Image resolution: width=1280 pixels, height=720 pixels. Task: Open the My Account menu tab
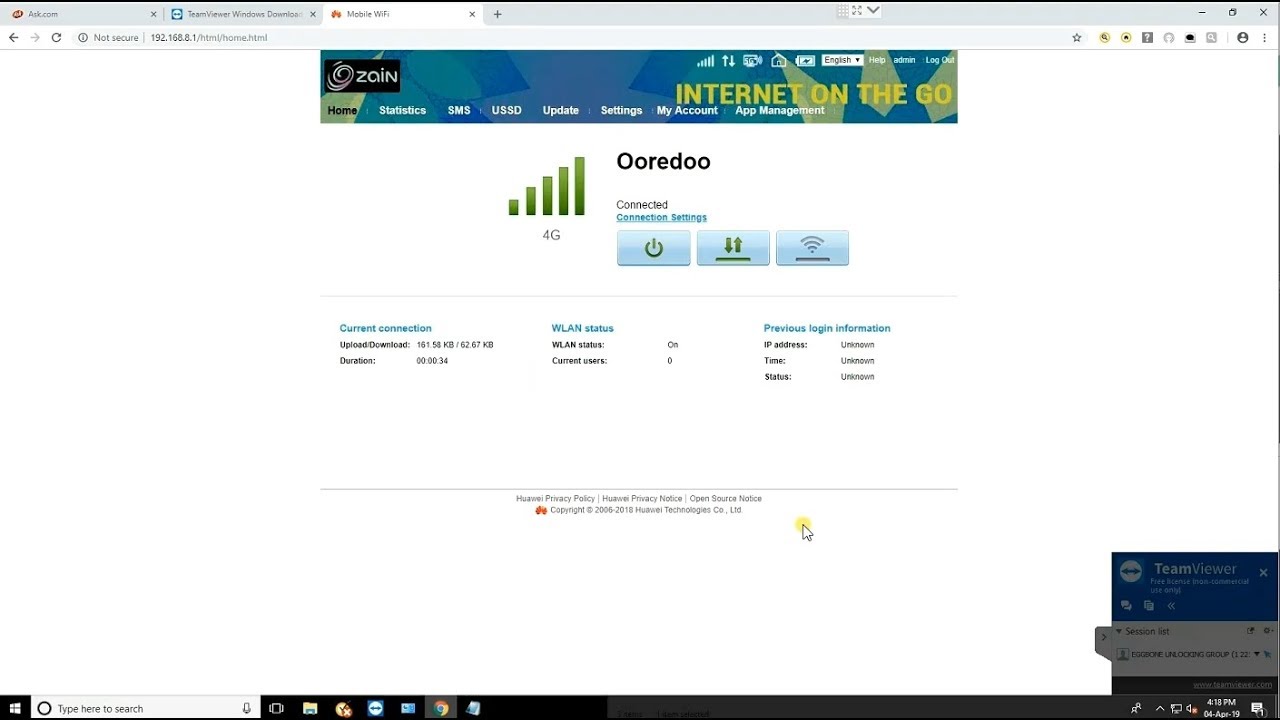[687, 110]
